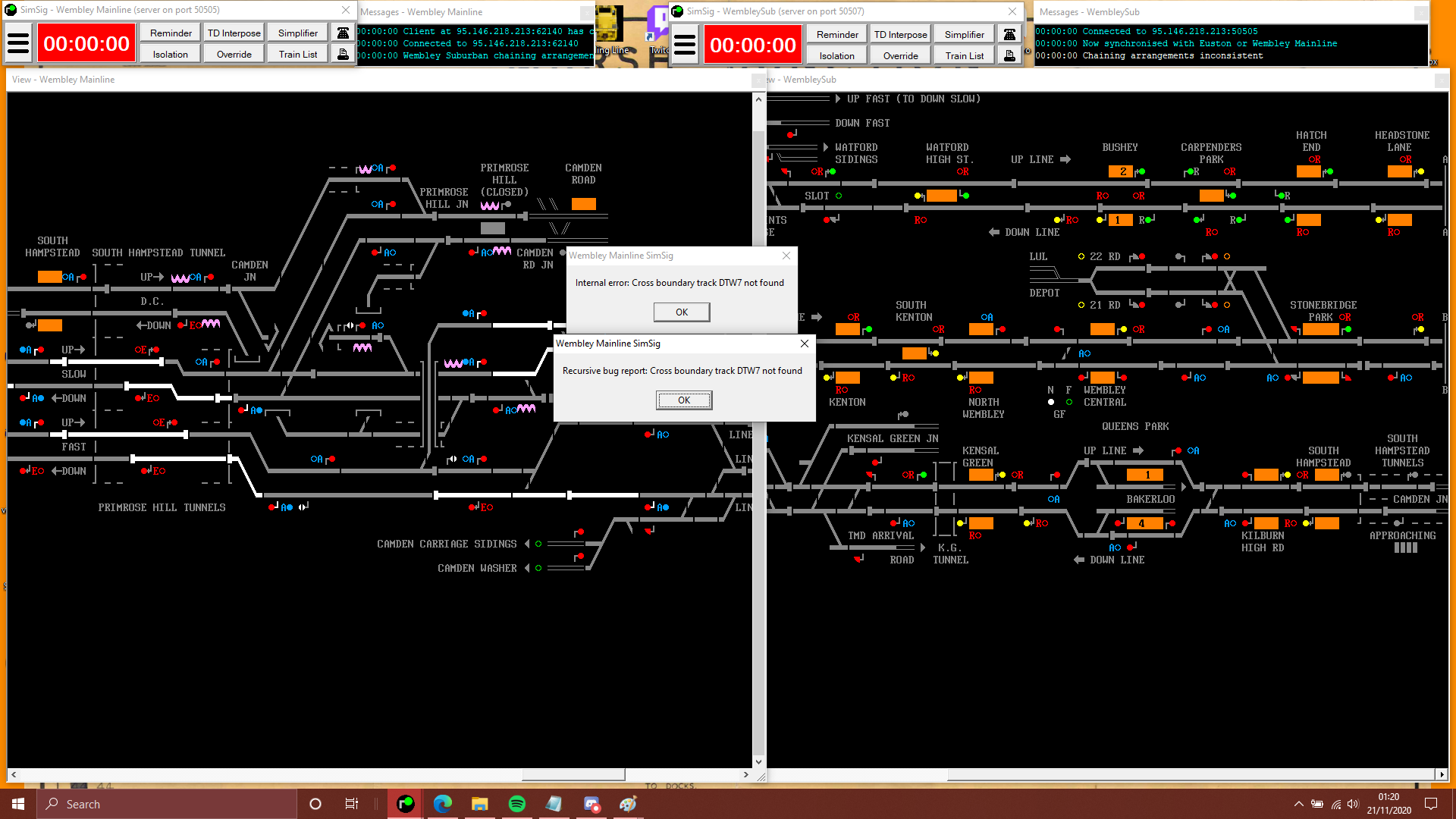Open the Paint palette icon on taskbar
Viewport: 1456px width, 819px height.
(x=628, y=804)
